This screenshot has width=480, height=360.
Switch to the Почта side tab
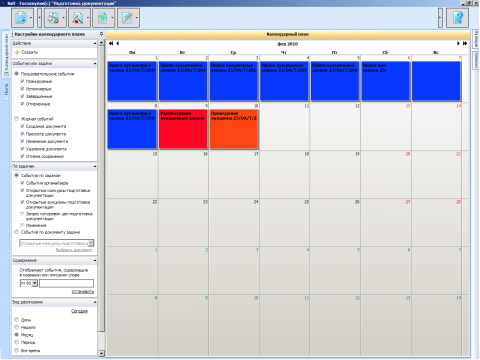pyautogui.click(x=6, y=92)
